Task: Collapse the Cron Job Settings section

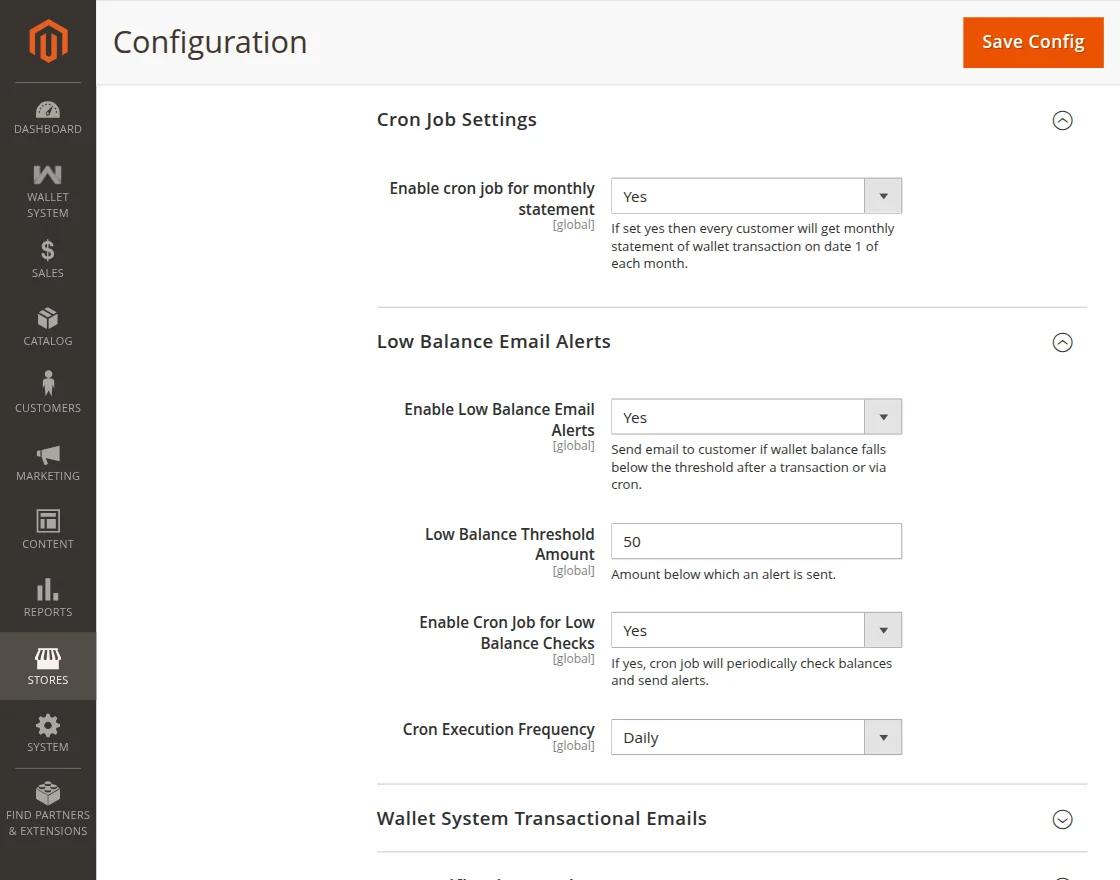Action: pos(1062,120)
